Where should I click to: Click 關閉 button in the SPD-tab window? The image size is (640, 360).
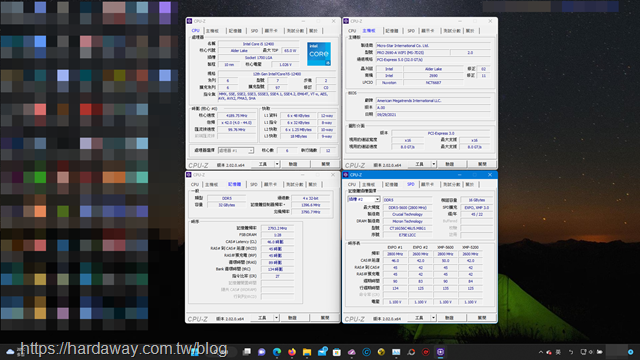coord(482,318)
